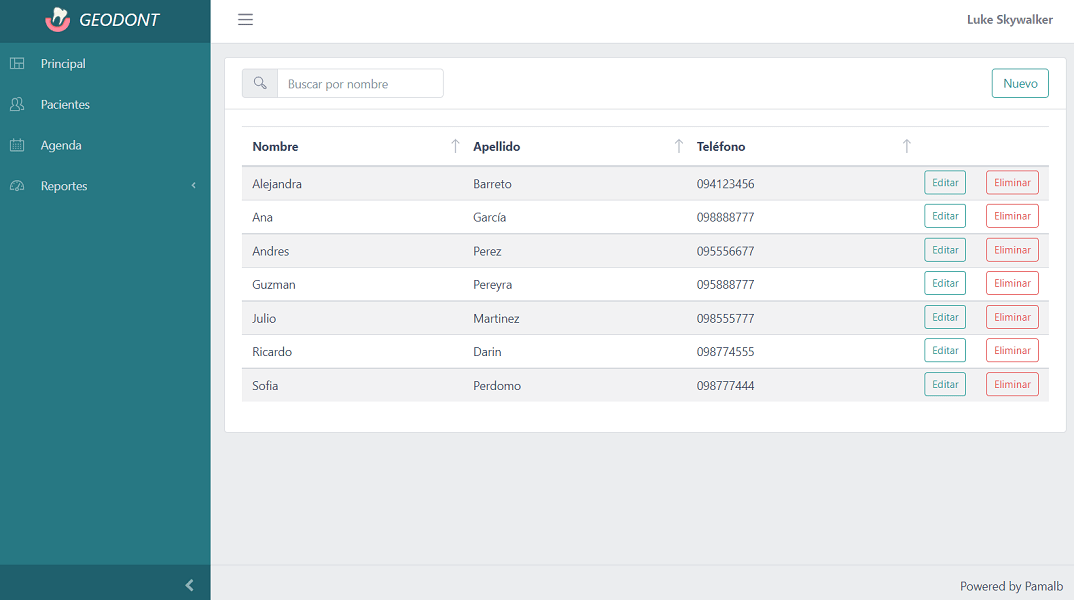Open the Luke Skywalker user menu
1074x600 pixels.
tap(1009, 20)
